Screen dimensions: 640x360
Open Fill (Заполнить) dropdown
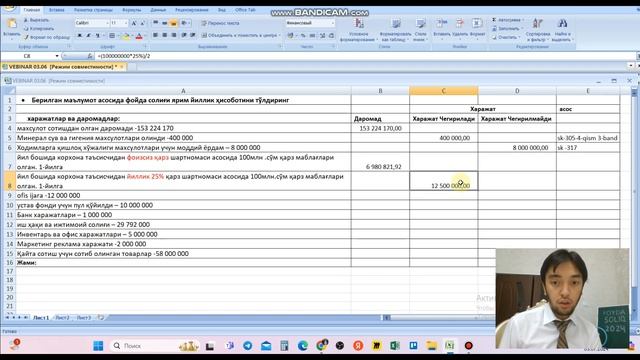(x=507, y=29)
